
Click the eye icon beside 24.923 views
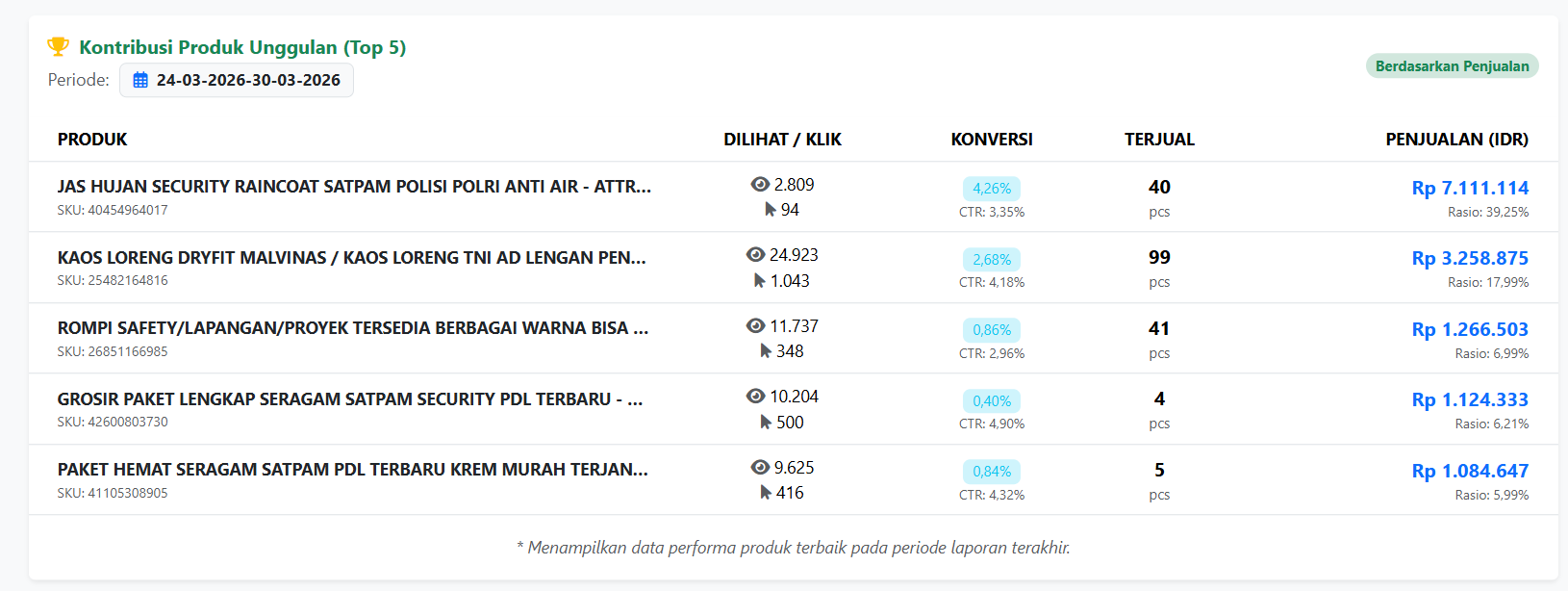[x=755, y=255]
